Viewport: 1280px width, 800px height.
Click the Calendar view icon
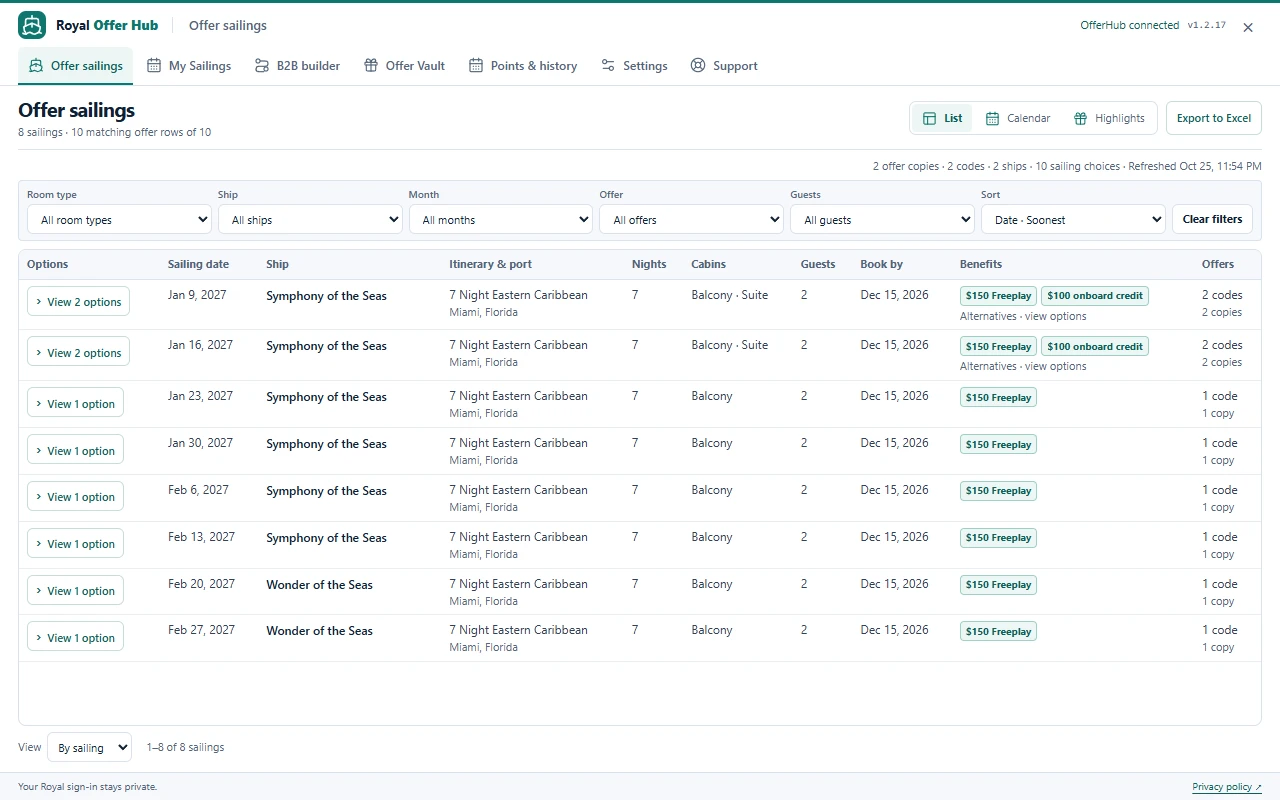pos(992,118)
